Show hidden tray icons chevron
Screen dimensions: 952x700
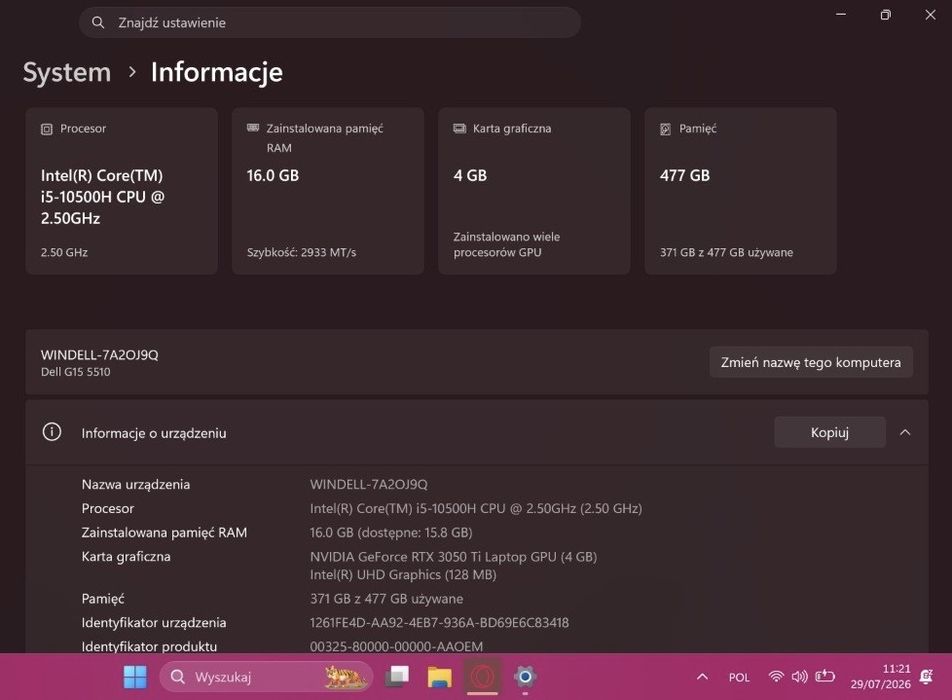tap(702, 676)
